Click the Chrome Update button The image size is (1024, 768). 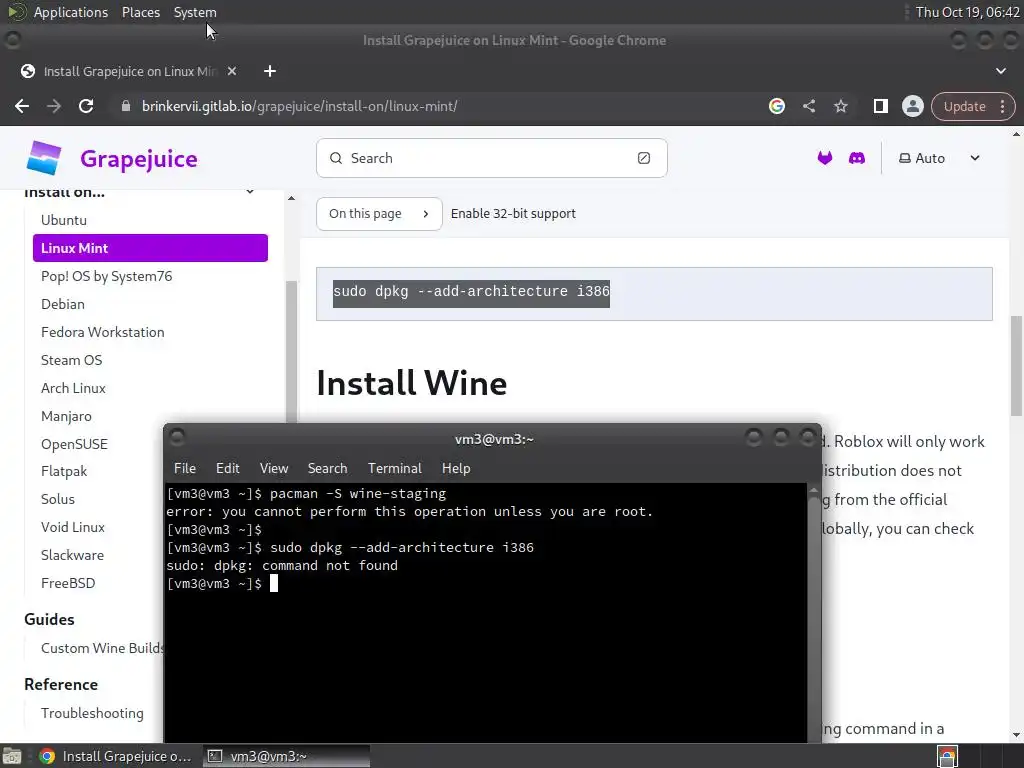[964, 106]
